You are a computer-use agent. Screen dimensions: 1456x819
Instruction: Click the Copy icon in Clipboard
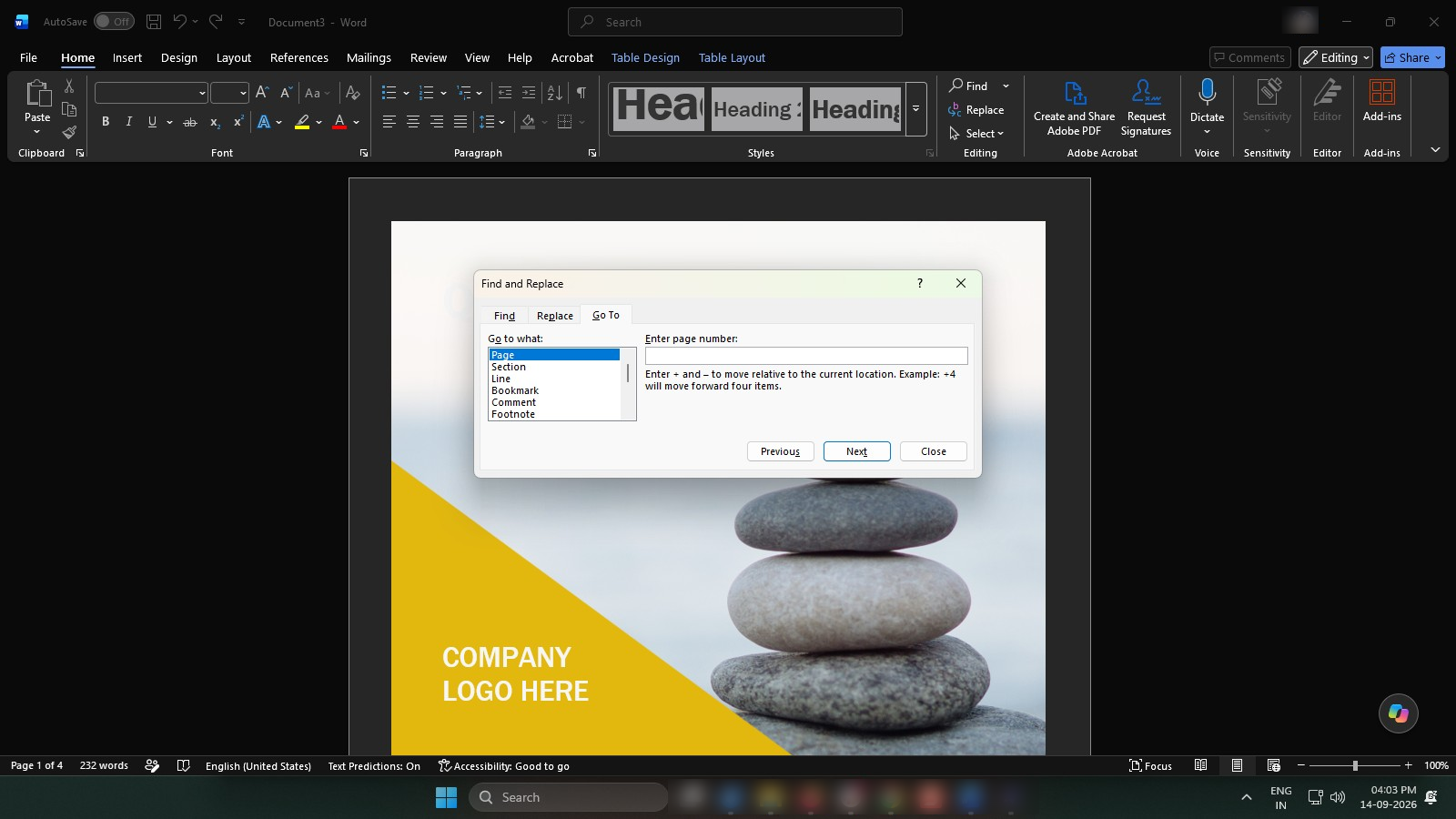69,109
